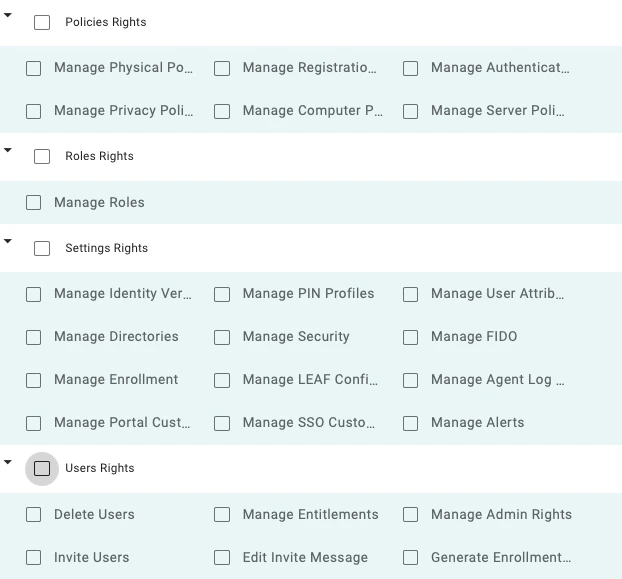622x579 pixels.
Task: Check the Roles Rights group checkbox
Action: (42, 156)
